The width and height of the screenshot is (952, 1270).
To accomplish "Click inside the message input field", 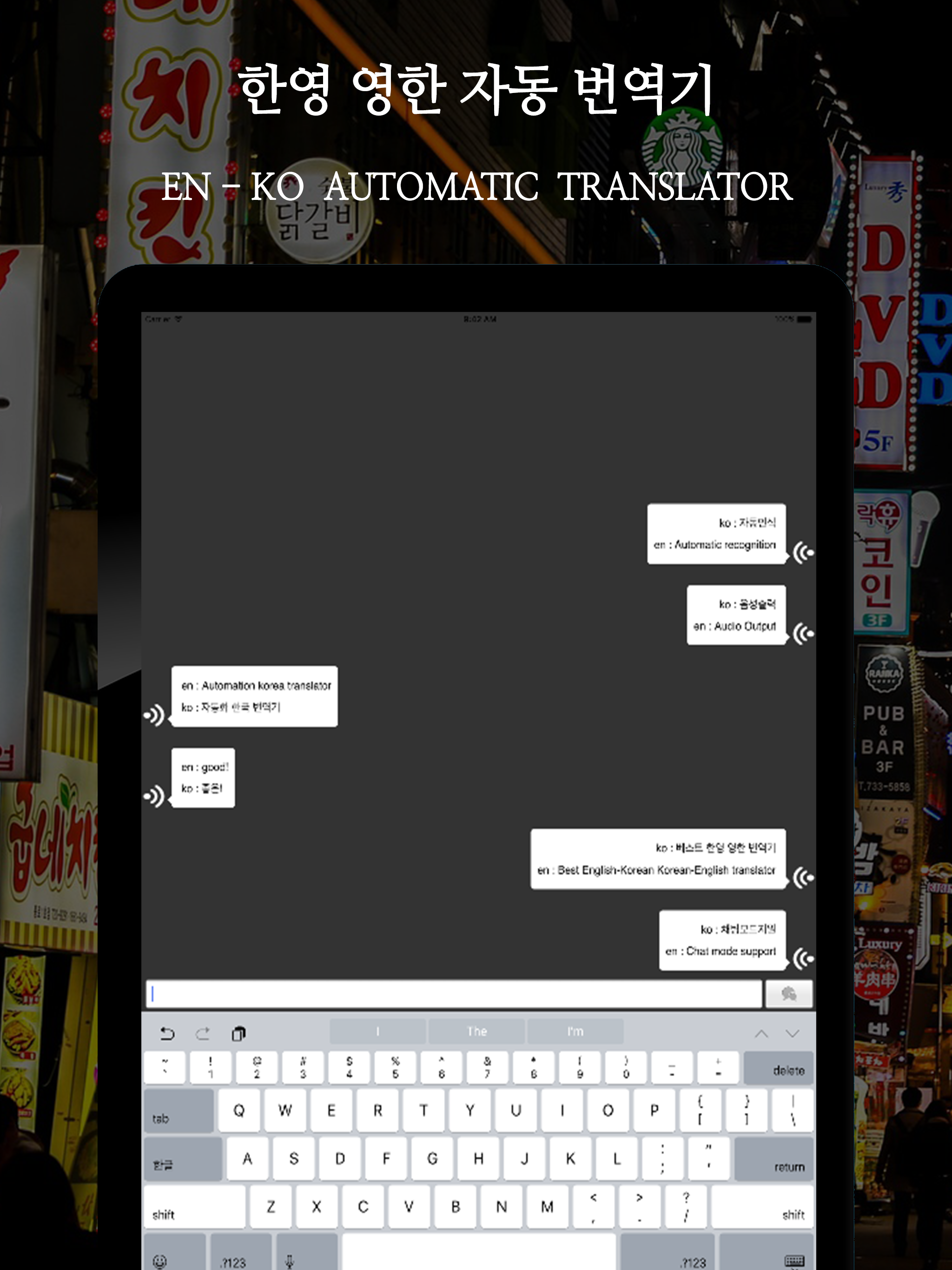I will tap(454, 994).
